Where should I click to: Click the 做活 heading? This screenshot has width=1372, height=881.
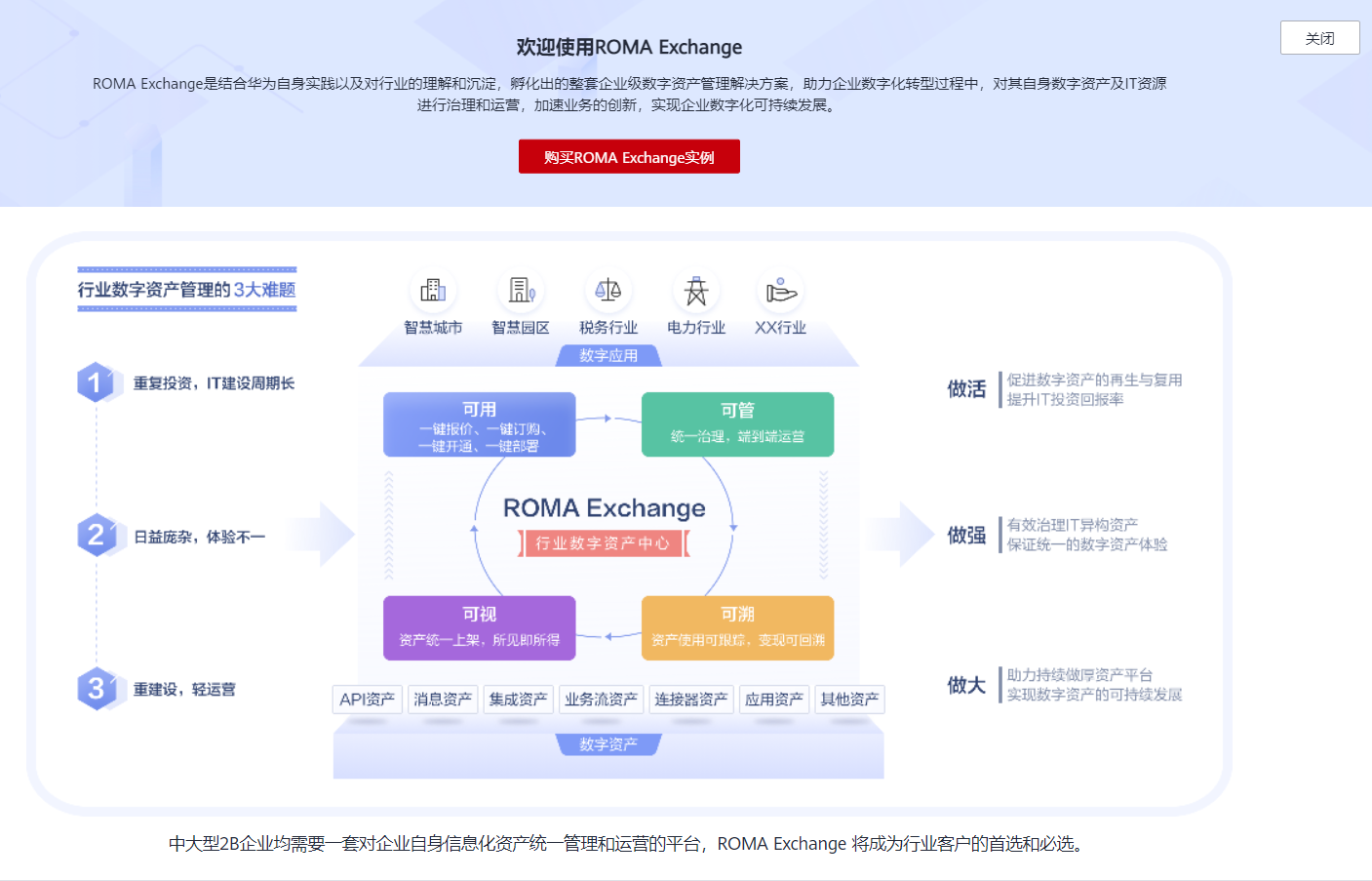[966, 389]
